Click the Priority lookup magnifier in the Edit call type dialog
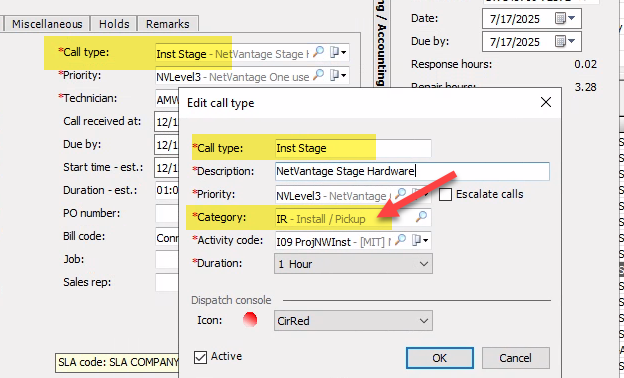Image resolution: width=624 pixels, height=378 pixels. 400,194
